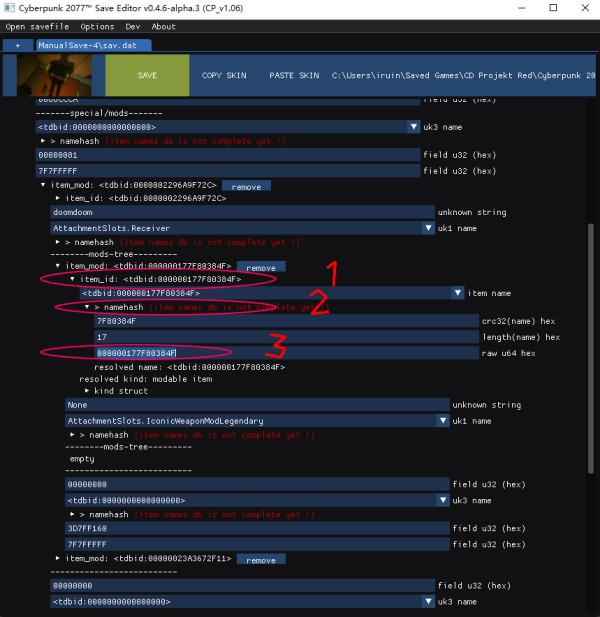Click COPY SKIN button
The width and height of the screenshot is (600, 617).
[x=223, y=76]
